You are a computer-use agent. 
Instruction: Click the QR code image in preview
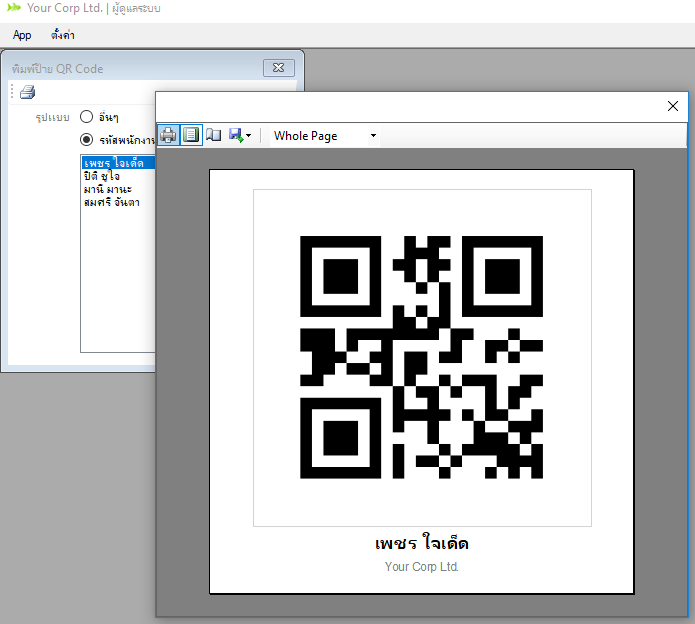(422, 357)
